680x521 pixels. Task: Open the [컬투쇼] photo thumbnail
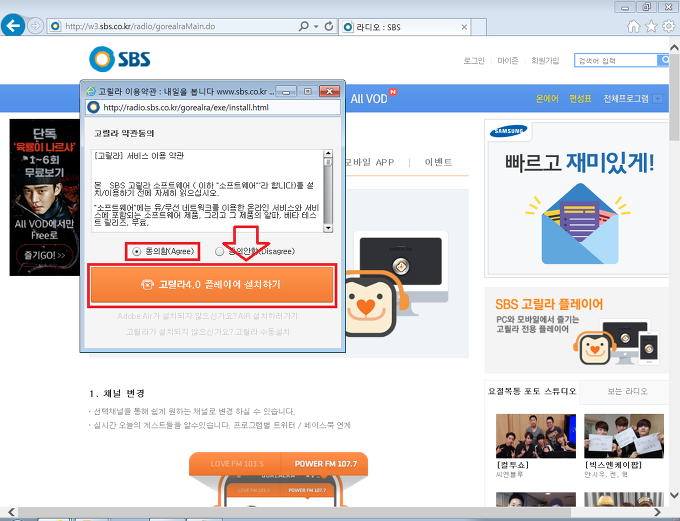(536, 436)
